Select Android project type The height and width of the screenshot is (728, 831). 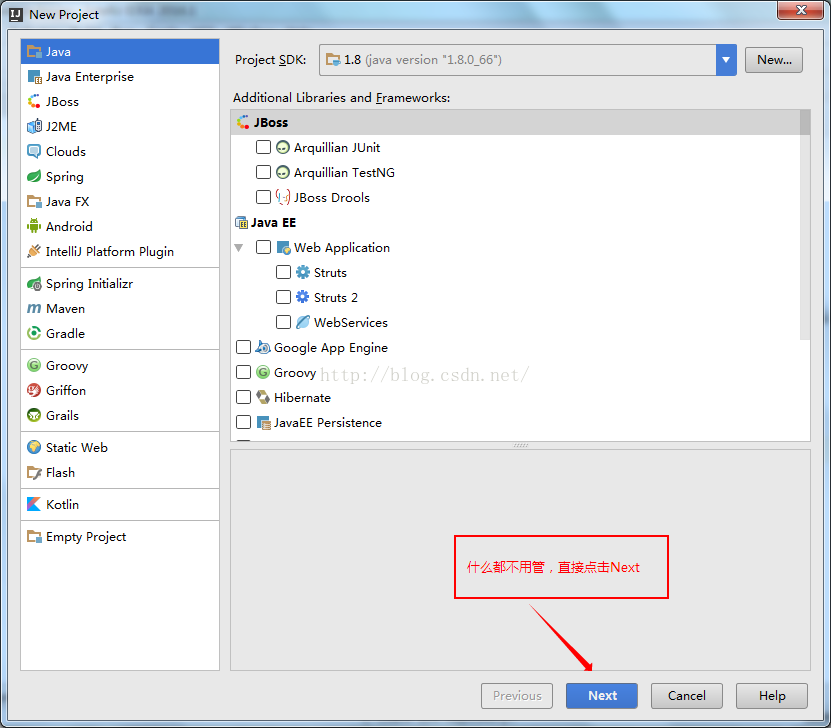click(120, 226)
